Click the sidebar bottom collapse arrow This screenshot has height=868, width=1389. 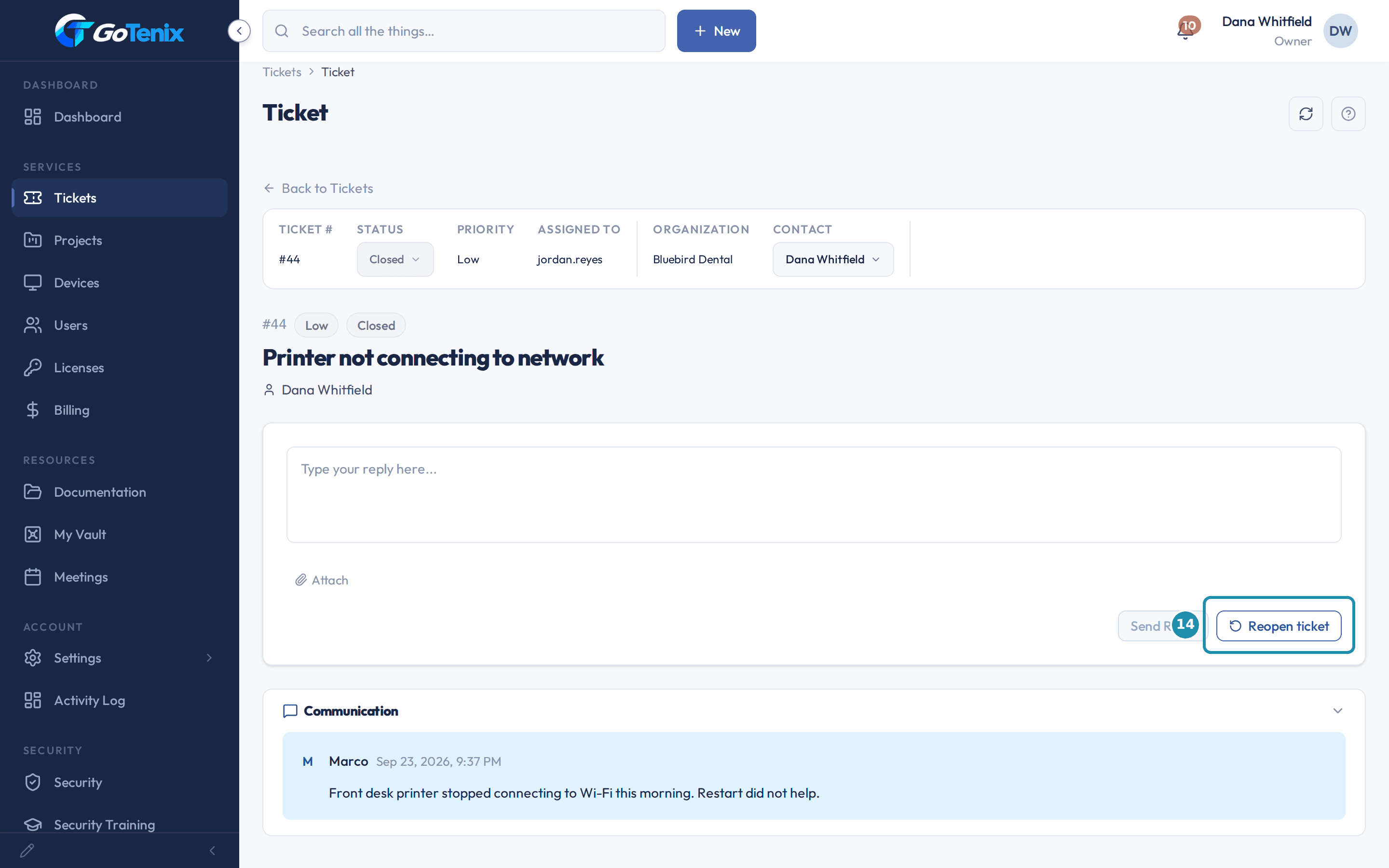tap(212, 850)
